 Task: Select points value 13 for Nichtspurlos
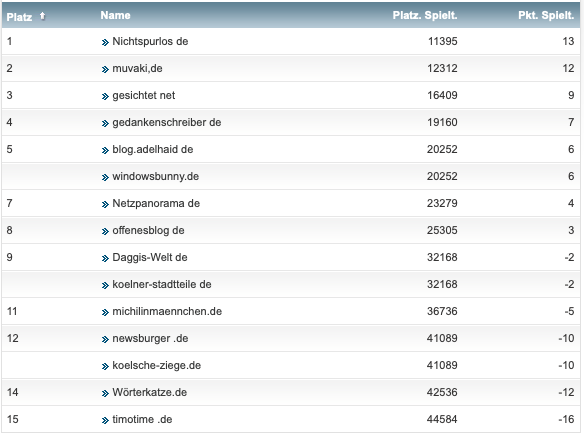click(568, 41)
